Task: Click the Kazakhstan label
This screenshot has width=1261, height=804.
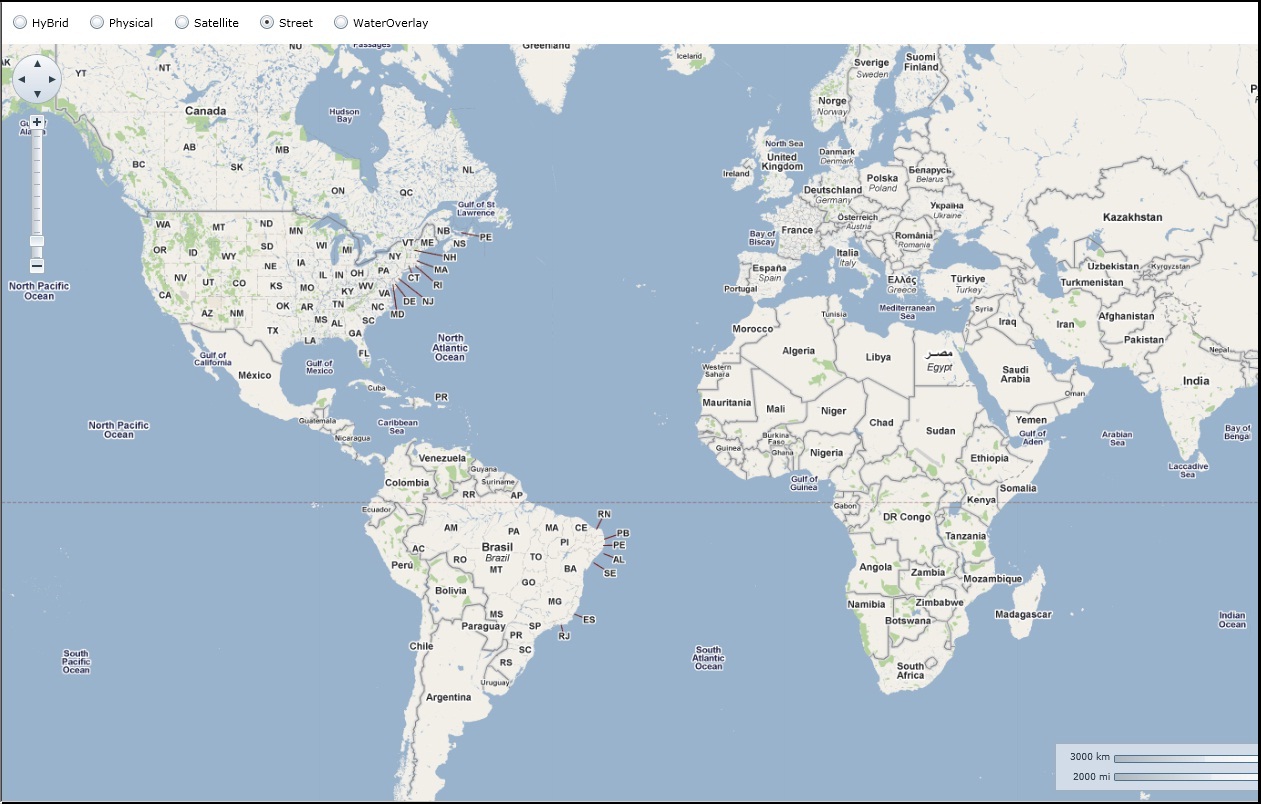Action: [1133, 217]
